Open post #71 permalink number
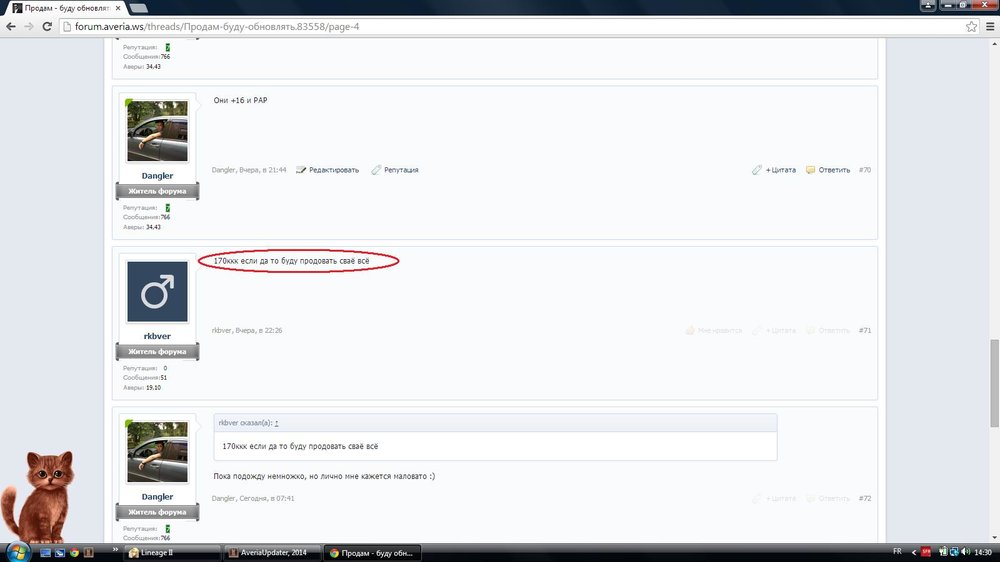Screen dimensions: 1000x562 (864, 330)
